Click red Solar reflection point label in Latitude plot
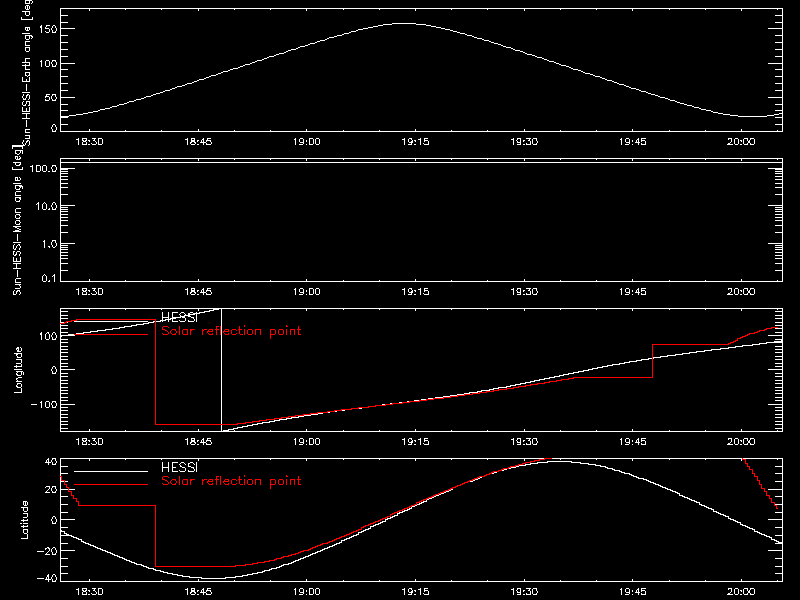Image resolution: width=800 pixels, height=600 pixels. click(231, 481)
